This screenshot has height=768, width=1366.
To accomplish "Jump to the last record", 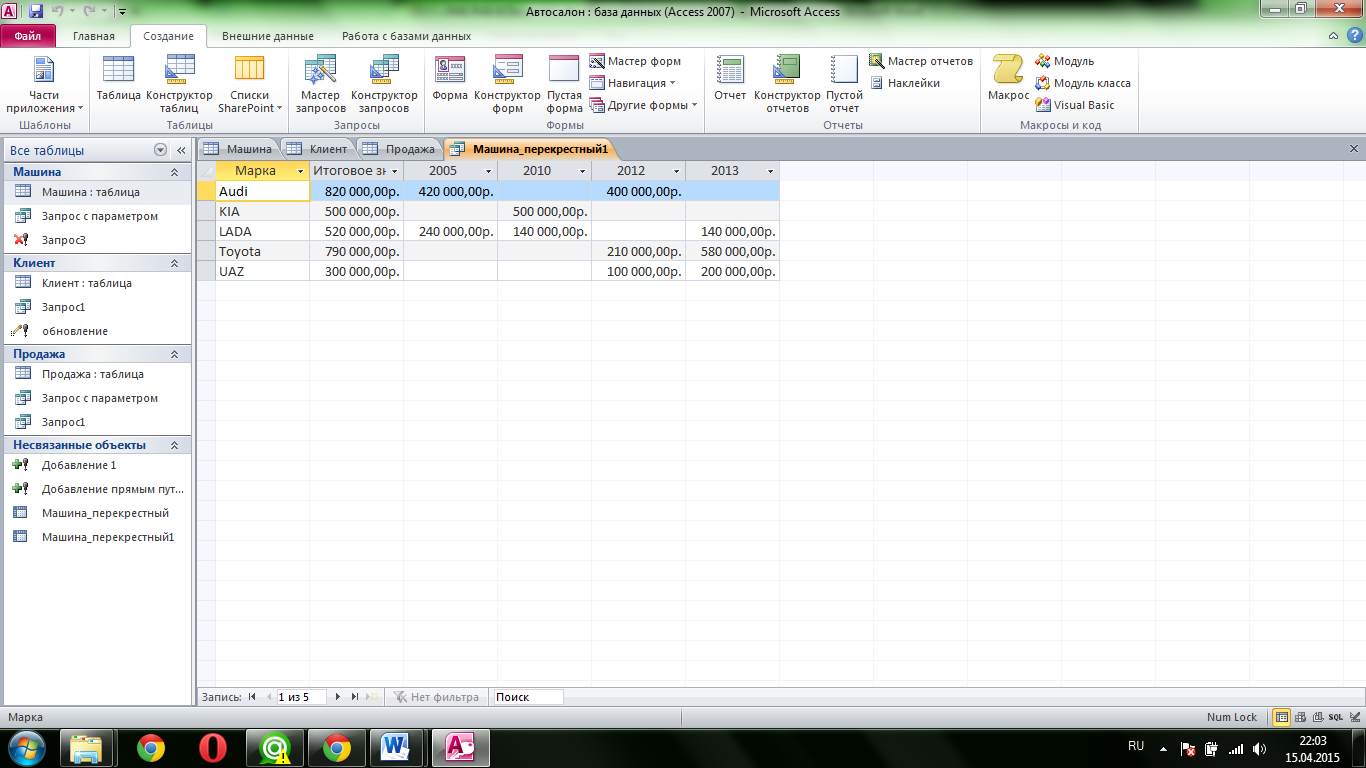I will (355, 697).
